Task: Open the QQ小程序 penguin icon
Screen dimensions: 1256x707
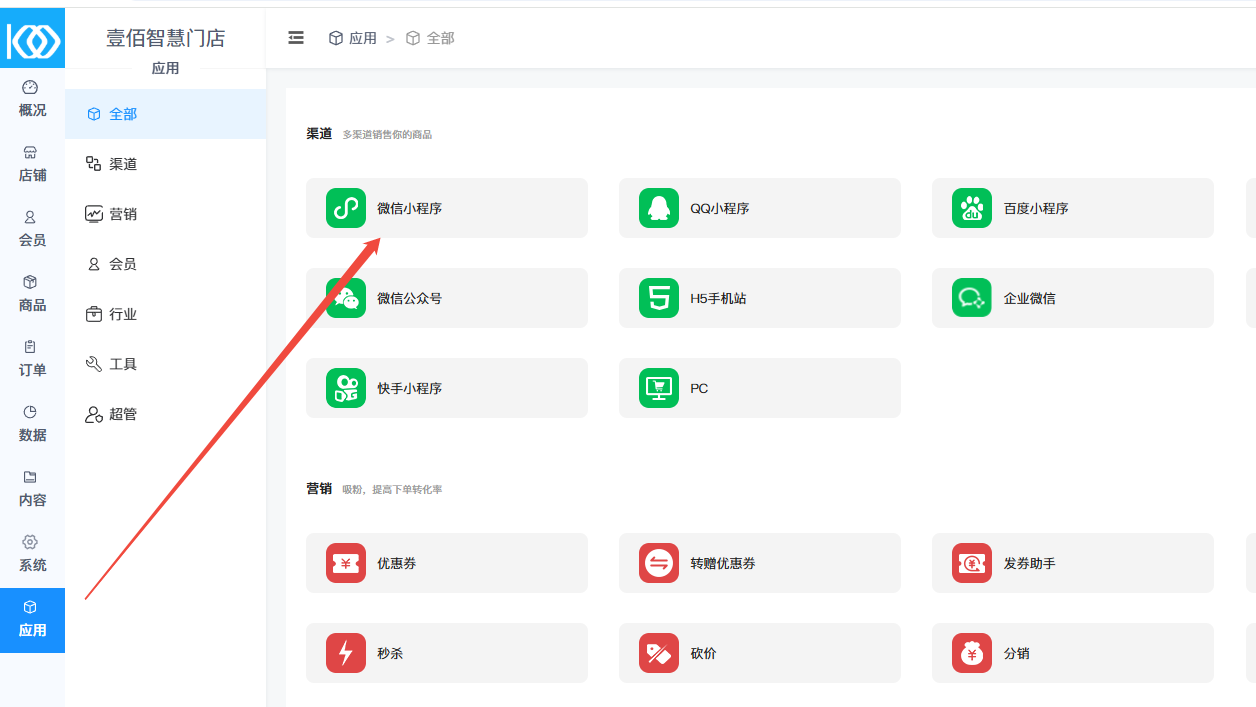Action: [x=659, y=208]
